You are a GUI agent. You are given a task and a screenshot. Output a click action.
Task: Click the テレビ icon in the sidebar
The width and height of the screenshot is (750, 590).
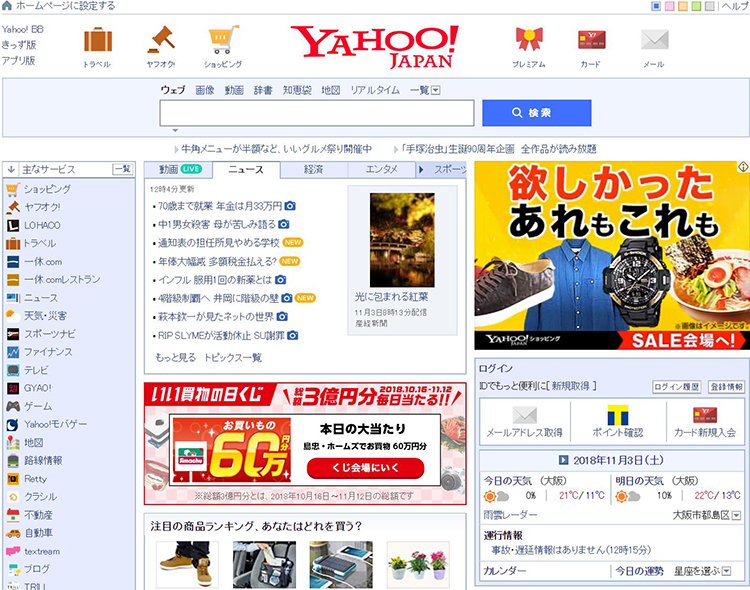(13, 370)
